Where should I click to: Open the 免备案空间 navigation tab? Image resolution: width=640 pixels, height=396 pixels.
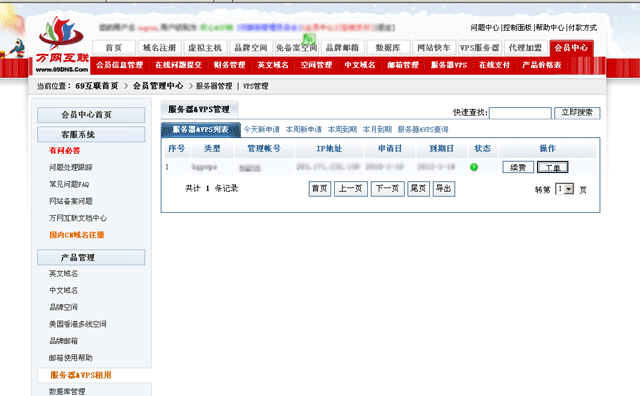coord(296,48)
